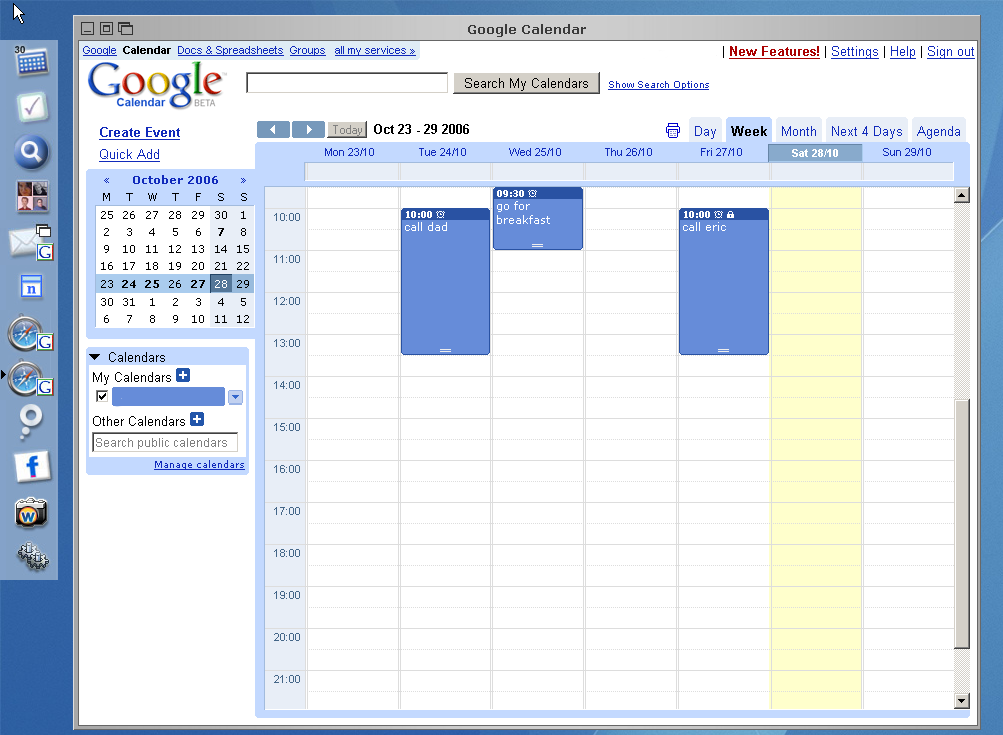
Task: Open the lower compass browser icon in the dock
Action: (x=30, y=379)
